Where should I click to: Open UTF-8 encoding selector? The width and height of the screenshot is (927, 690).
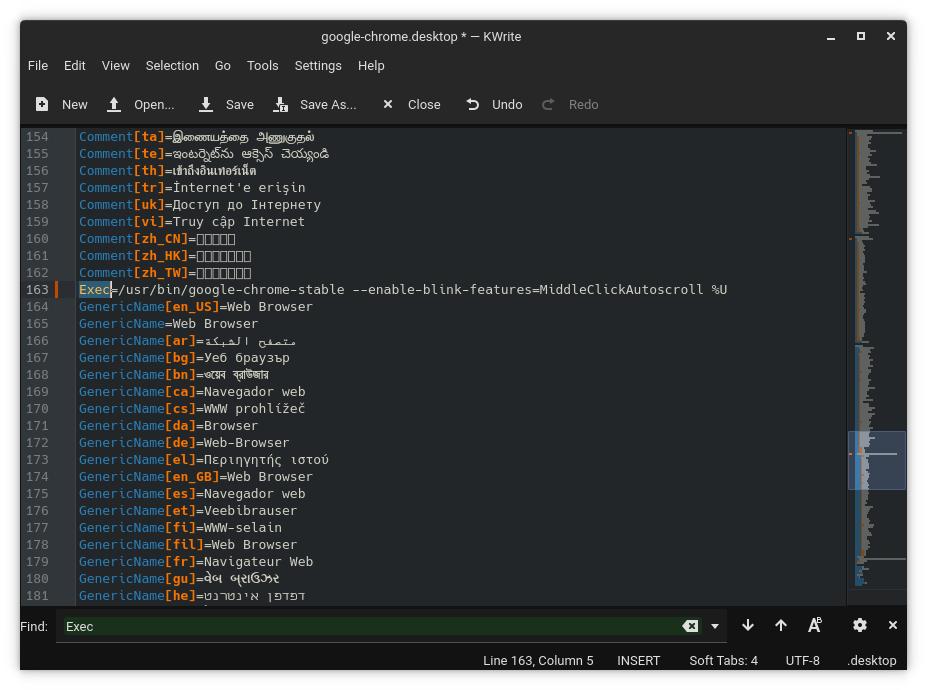pos(802,660)
